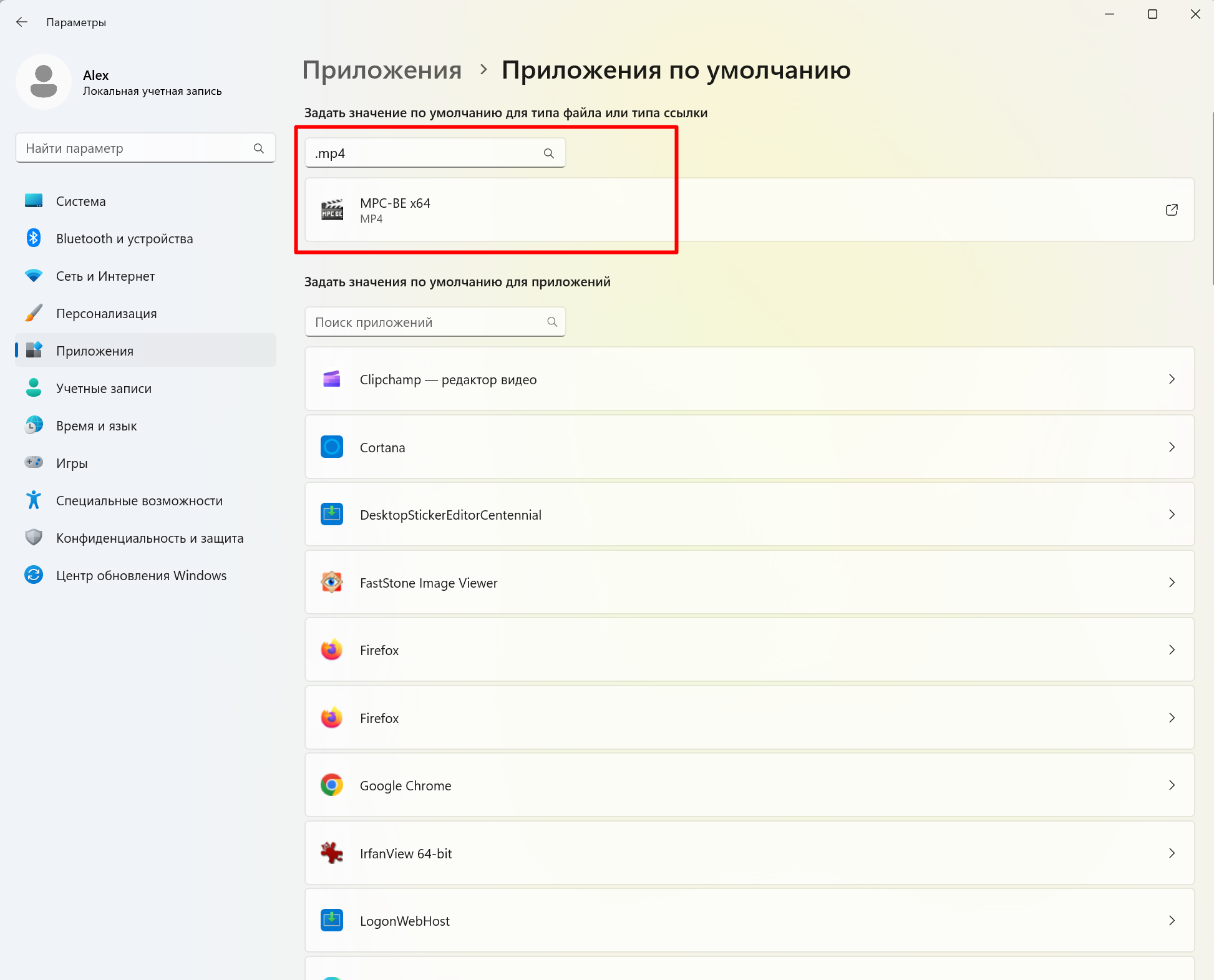The height and width of the screenshot is (980, 1214).
Task: Click the Alex user avatar
Action: coord(44,82)
